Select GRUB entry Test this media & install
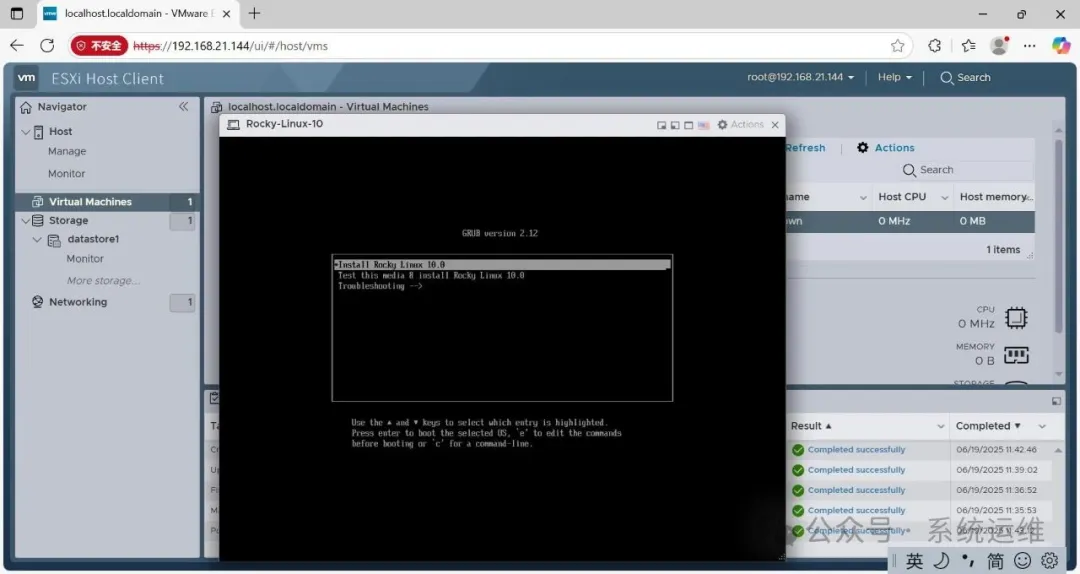The width and height of the screenshot is (1080, 574). coord(431,276)
